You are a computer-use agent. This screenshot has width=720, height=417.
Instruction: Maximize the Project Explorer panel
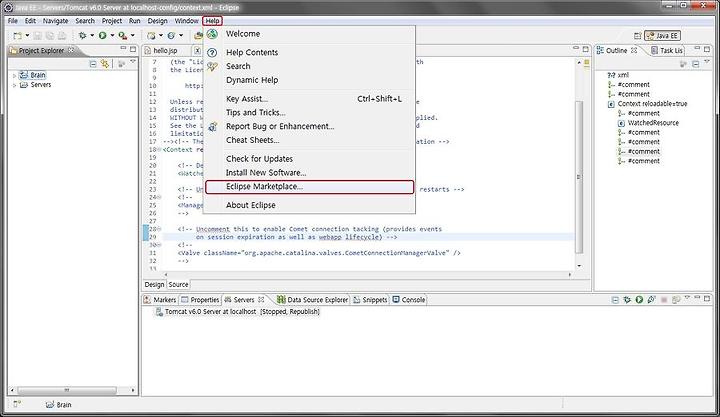pyautogui.click(x=133, y=49)
